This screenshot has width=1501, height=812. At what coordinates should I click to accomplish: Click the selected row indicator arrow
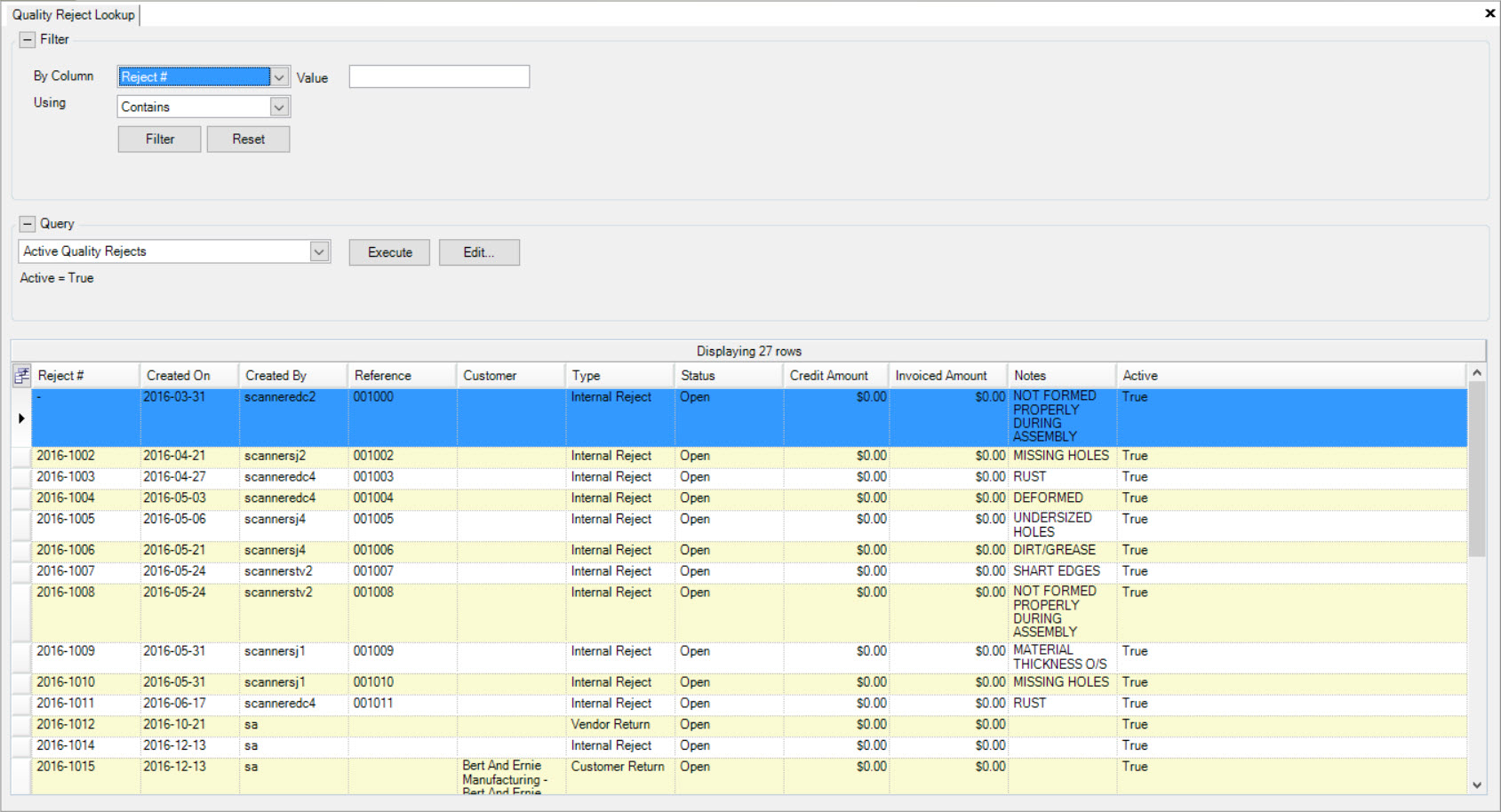pyautogui.click(x=21, y=418)
